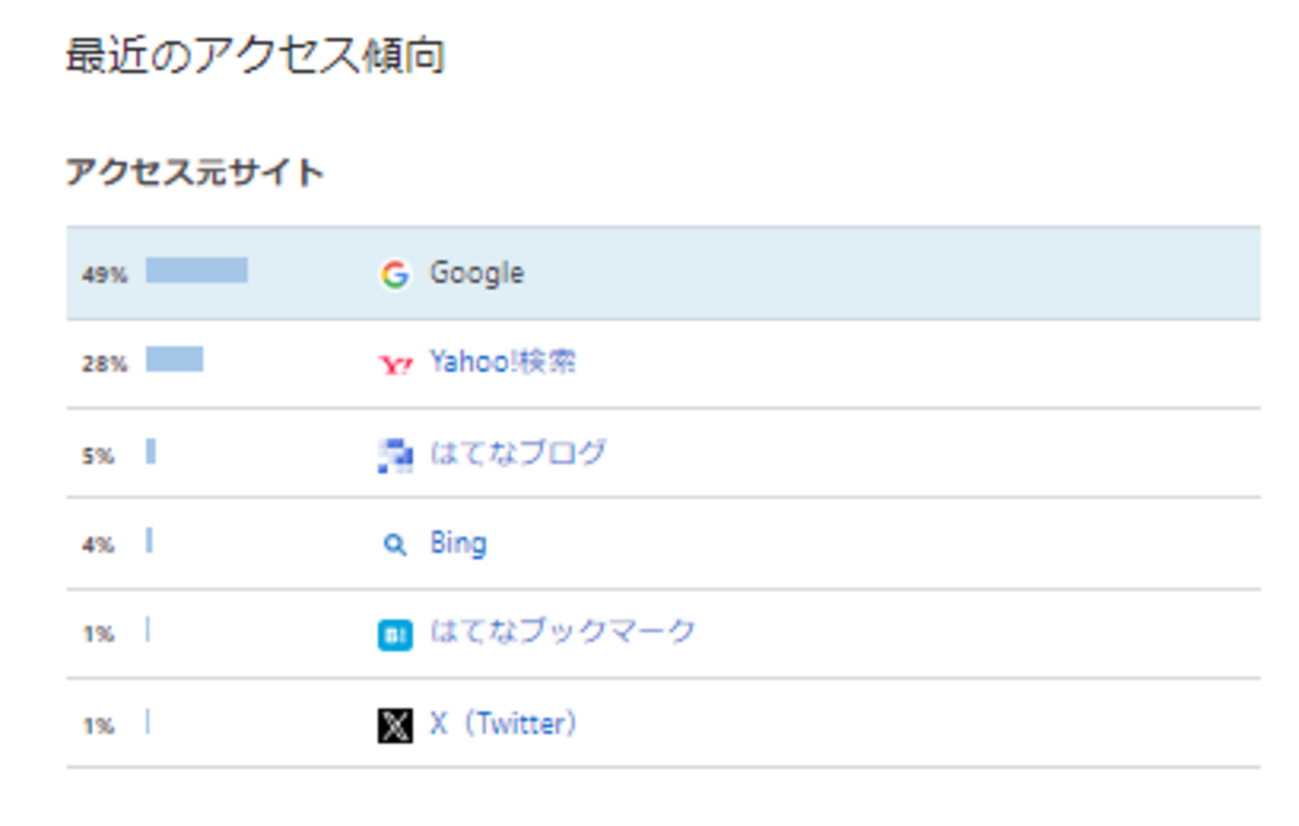Click the Bing magnifier icon
1299x826 pixels.
(x=395, y=545)
